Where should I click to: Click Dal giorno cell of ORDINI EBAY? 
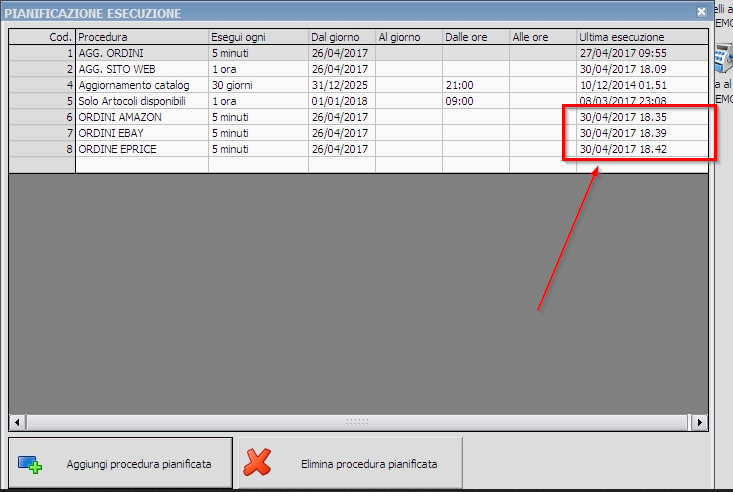coord(342,133)
